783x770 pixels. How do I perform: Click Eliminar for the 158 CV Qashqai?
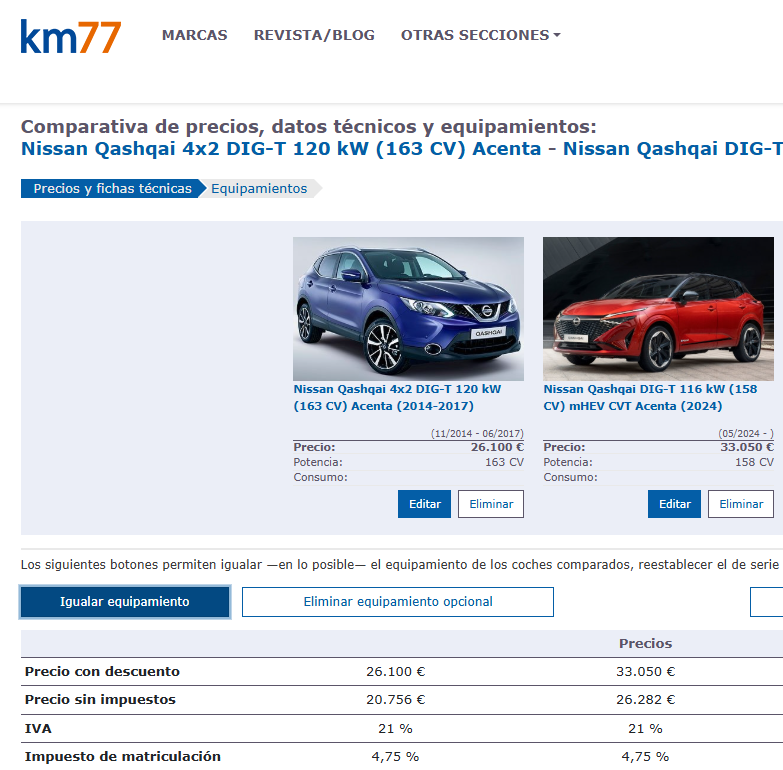coord(741,504)
